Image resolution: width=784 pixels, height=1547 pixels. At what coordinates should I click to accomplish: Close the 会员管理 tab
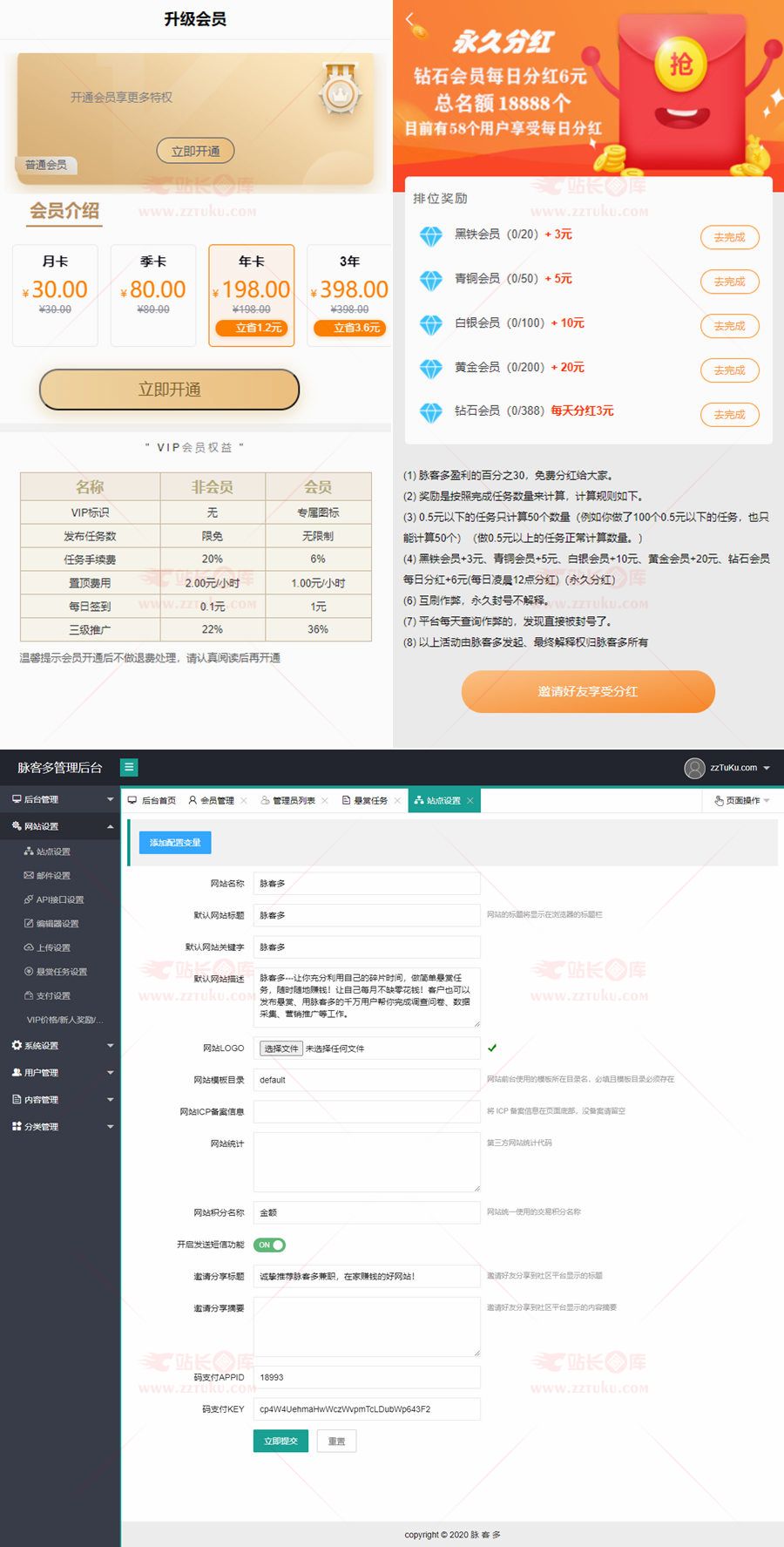(244, 800)
